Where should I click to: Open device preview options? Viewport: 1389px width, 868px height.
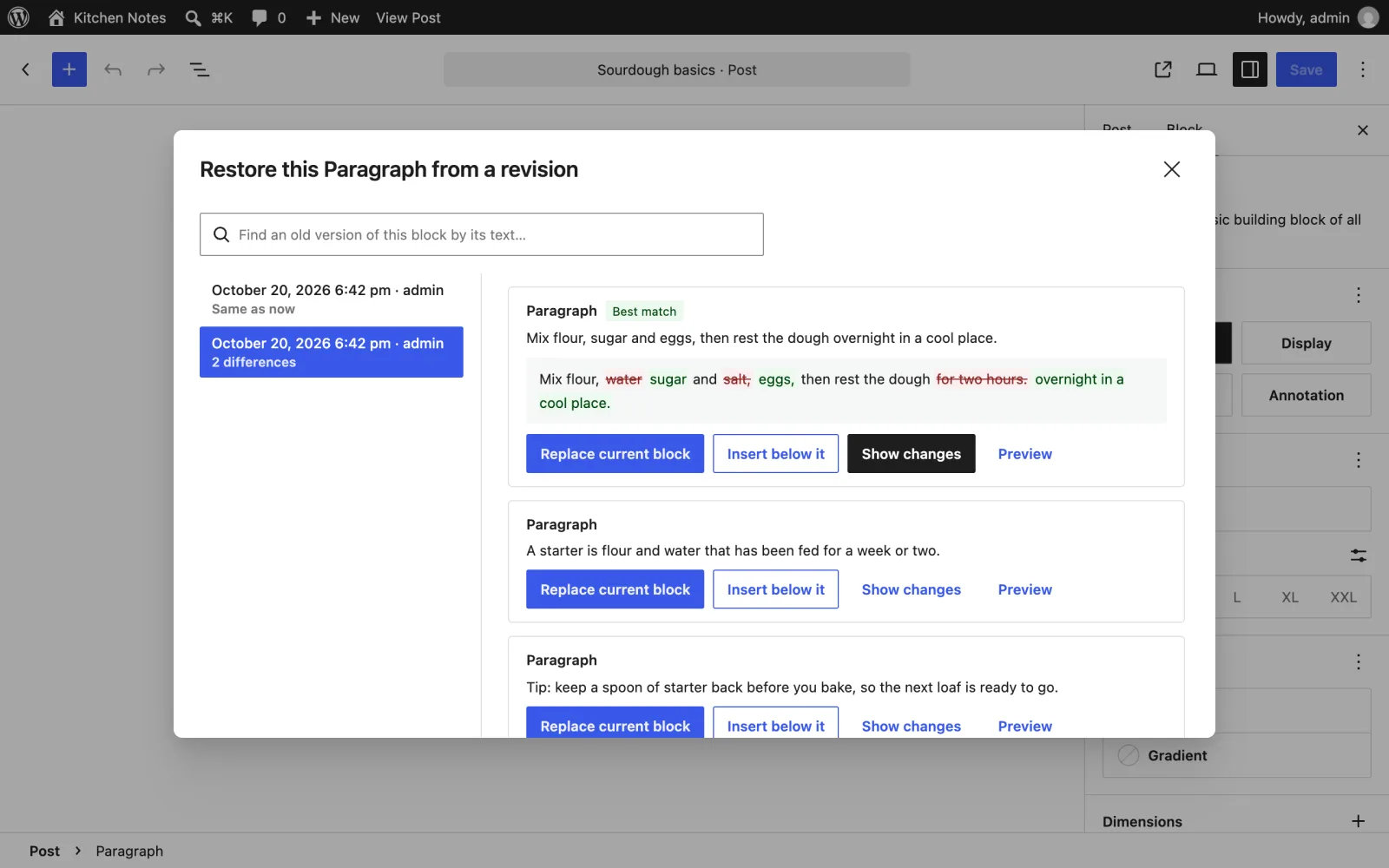[x=1207, y=69]
